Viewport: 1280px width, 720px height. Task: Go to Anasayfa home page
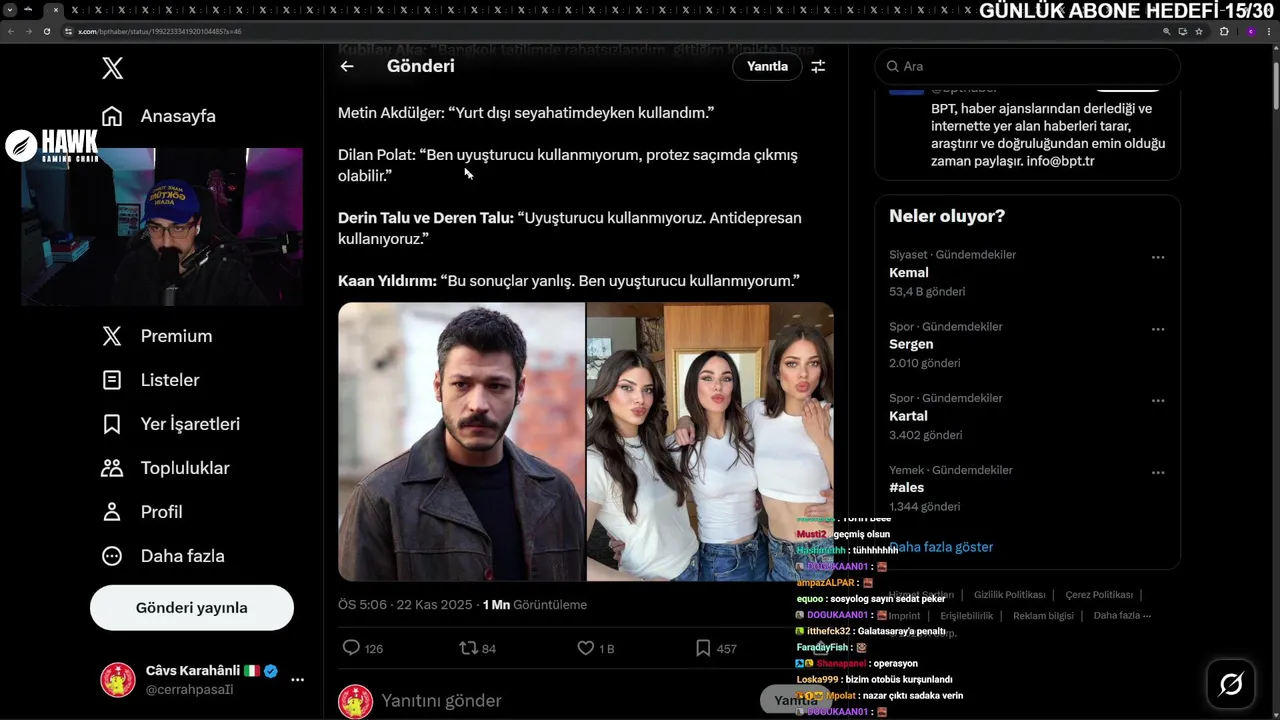pyautogui.click(x=159, y=116)
